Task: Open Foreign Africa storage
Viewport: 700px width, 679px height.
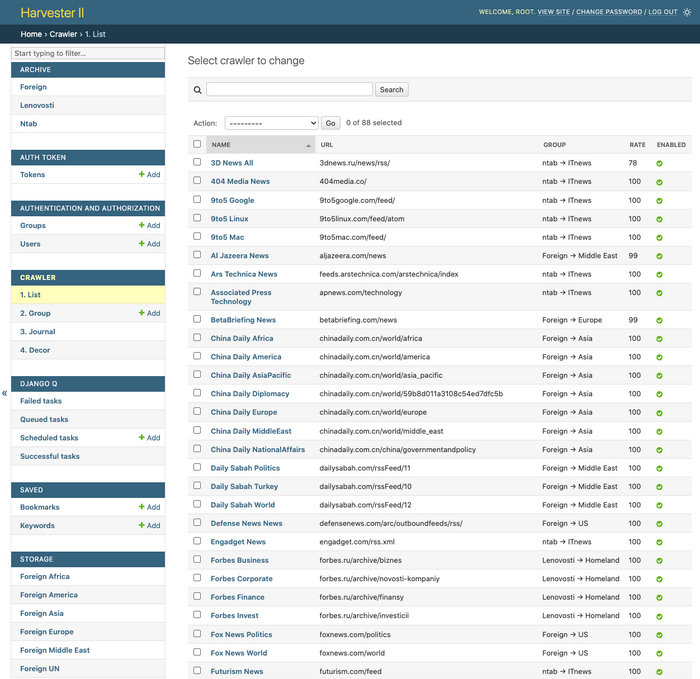Action: pyautogui.click(x=45, y=576)
